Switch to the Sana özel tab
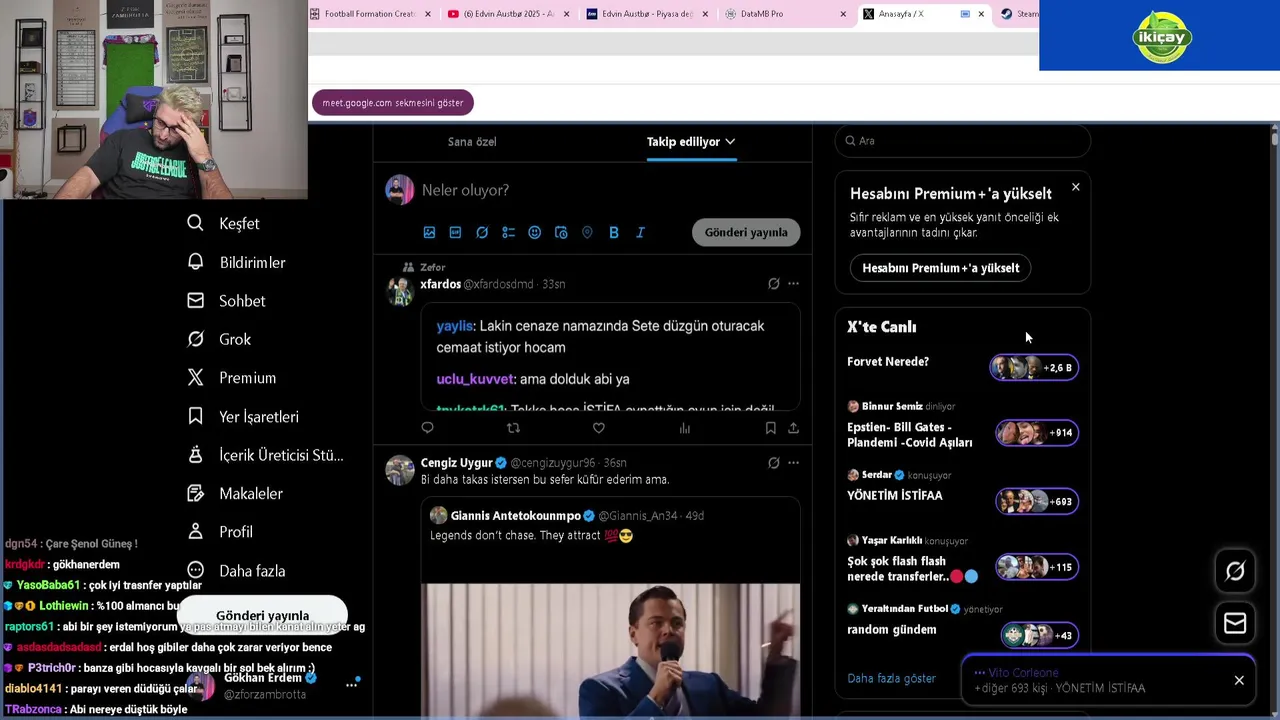The width and height of the screenshot is (1280, 720). (x=472, y=142)
